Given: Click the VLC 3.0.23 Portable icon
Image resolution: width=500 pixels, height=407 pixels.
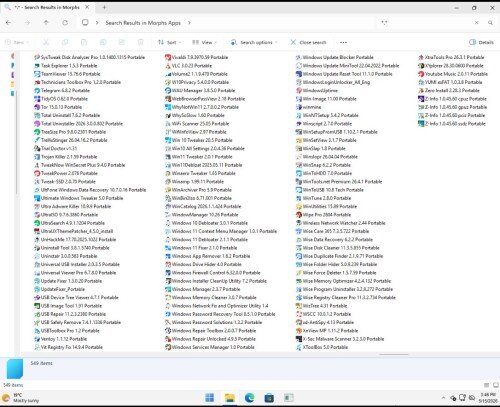Looking at the screenshot, I should click(168, 66).
